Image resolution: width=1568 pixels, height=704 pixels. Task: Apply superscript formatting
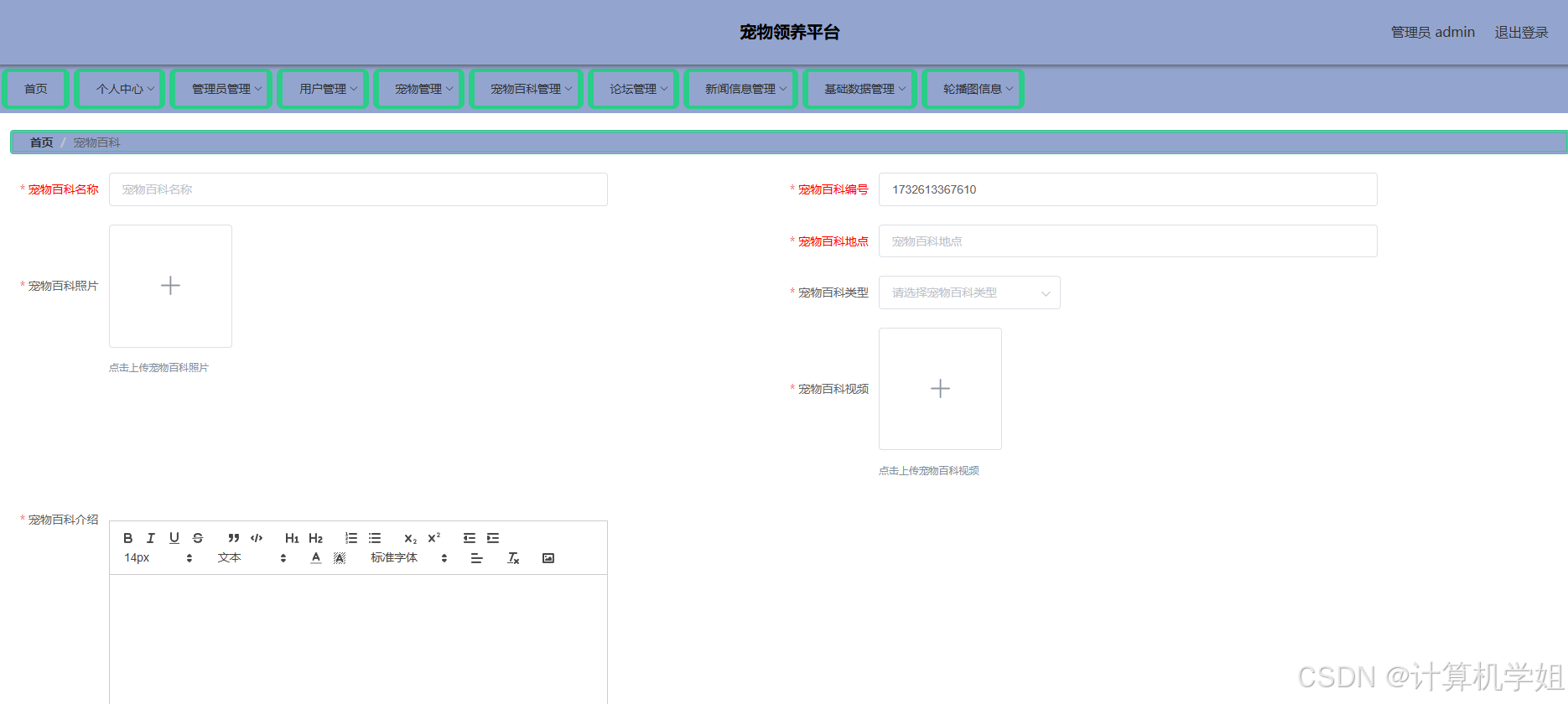434,538
